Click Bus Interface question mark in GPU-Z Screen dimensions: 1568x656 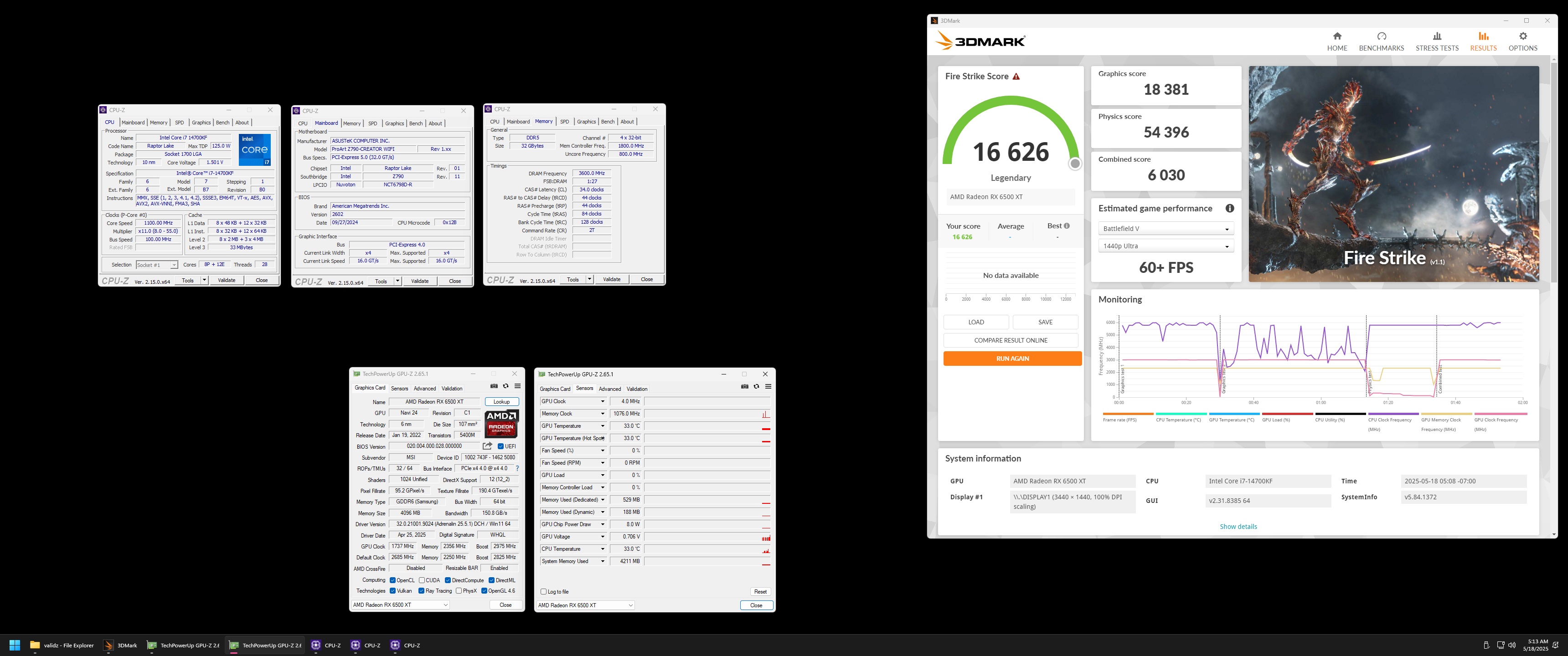pos(517,469)
